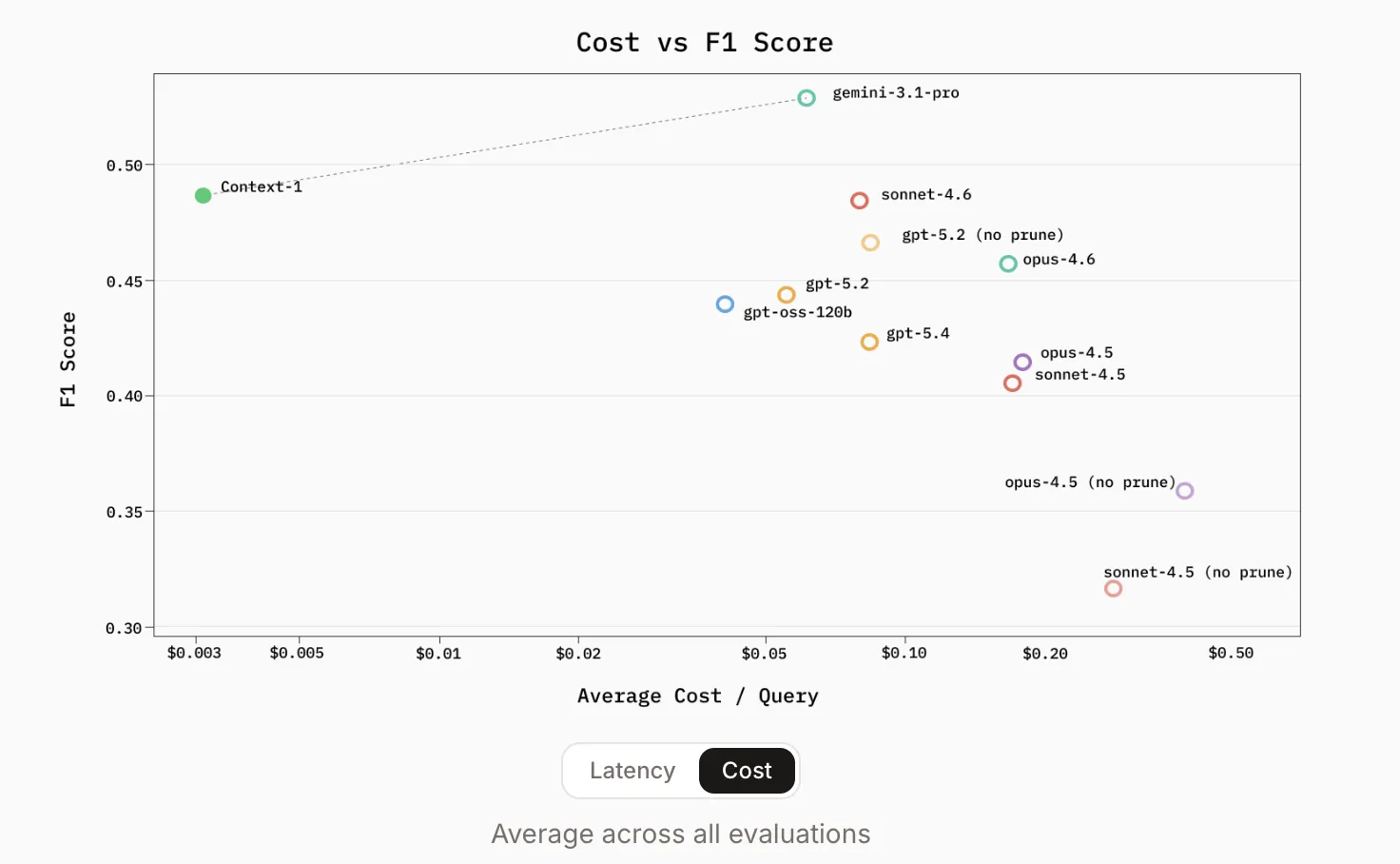Click the Average Cost / Query axis label
This screenshot has width=1400, height=864.
[x=697, y=697]
